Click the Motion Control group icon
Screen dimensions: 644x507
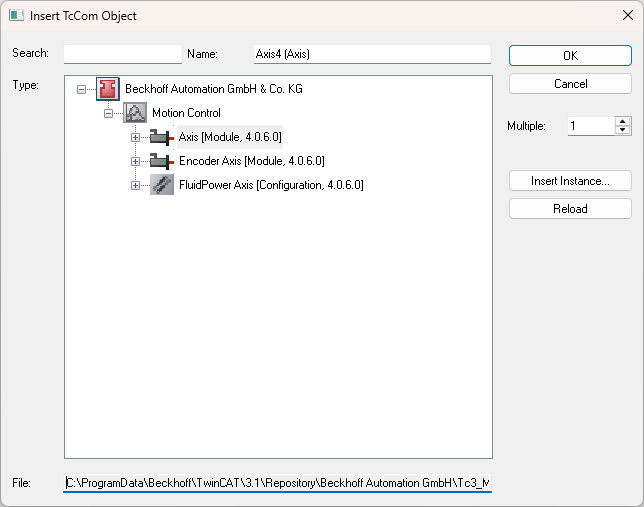tap(135, 113)
